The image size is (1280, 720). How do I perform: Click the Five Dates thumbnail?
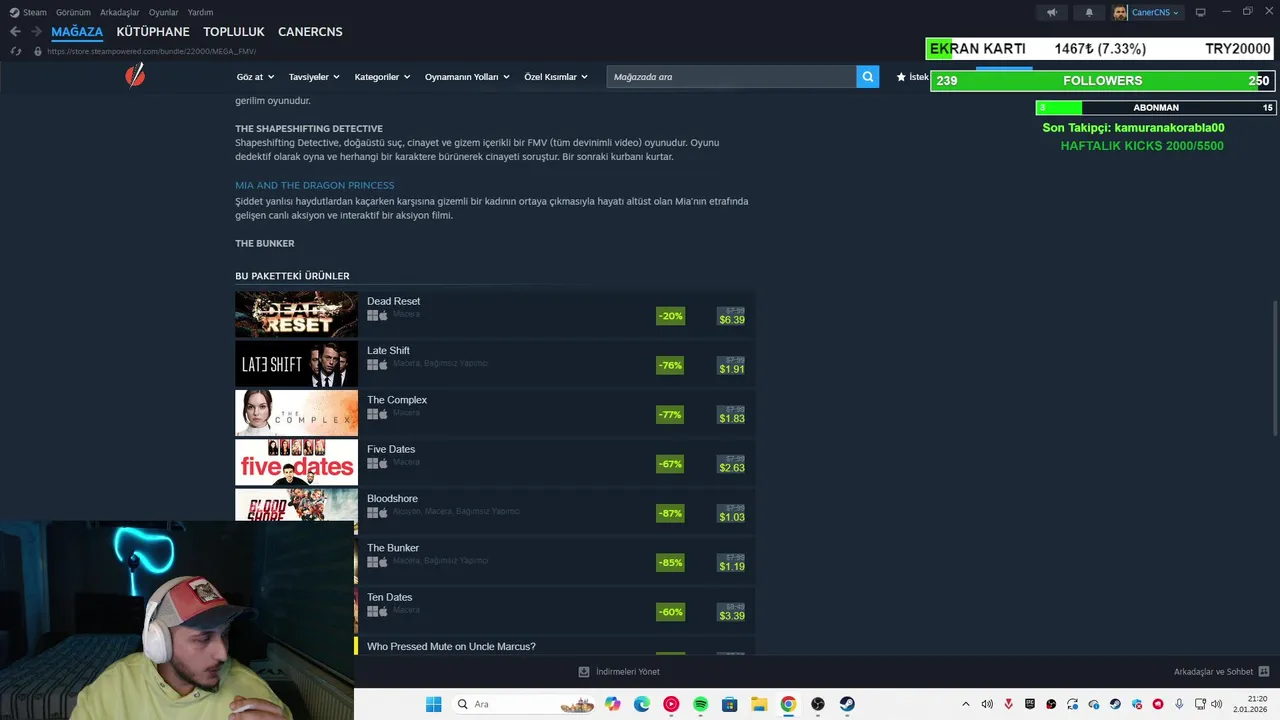296,462
